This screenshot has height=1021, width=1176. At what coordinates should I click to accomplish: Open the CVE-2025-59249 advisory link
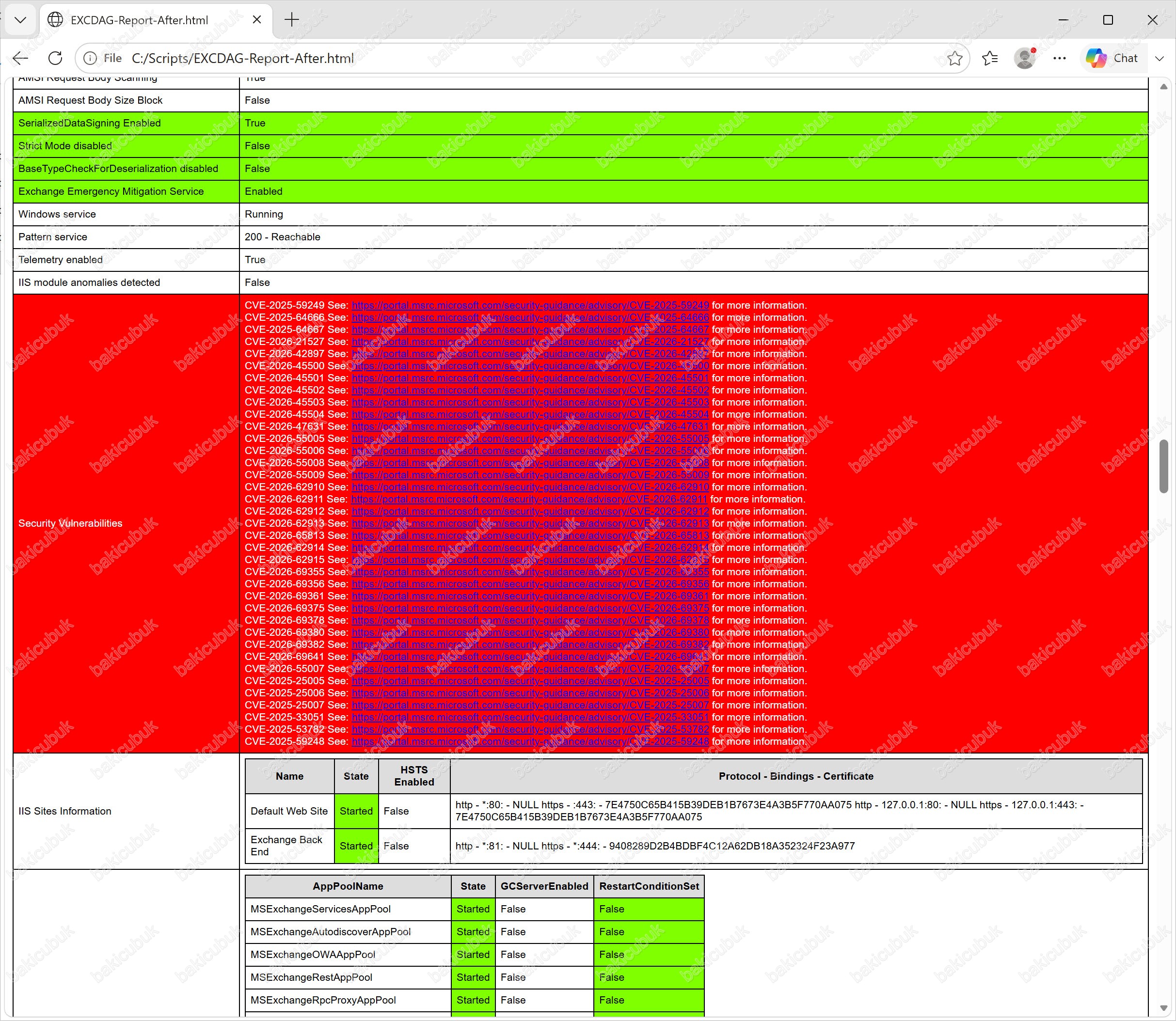tap(530, 305)
